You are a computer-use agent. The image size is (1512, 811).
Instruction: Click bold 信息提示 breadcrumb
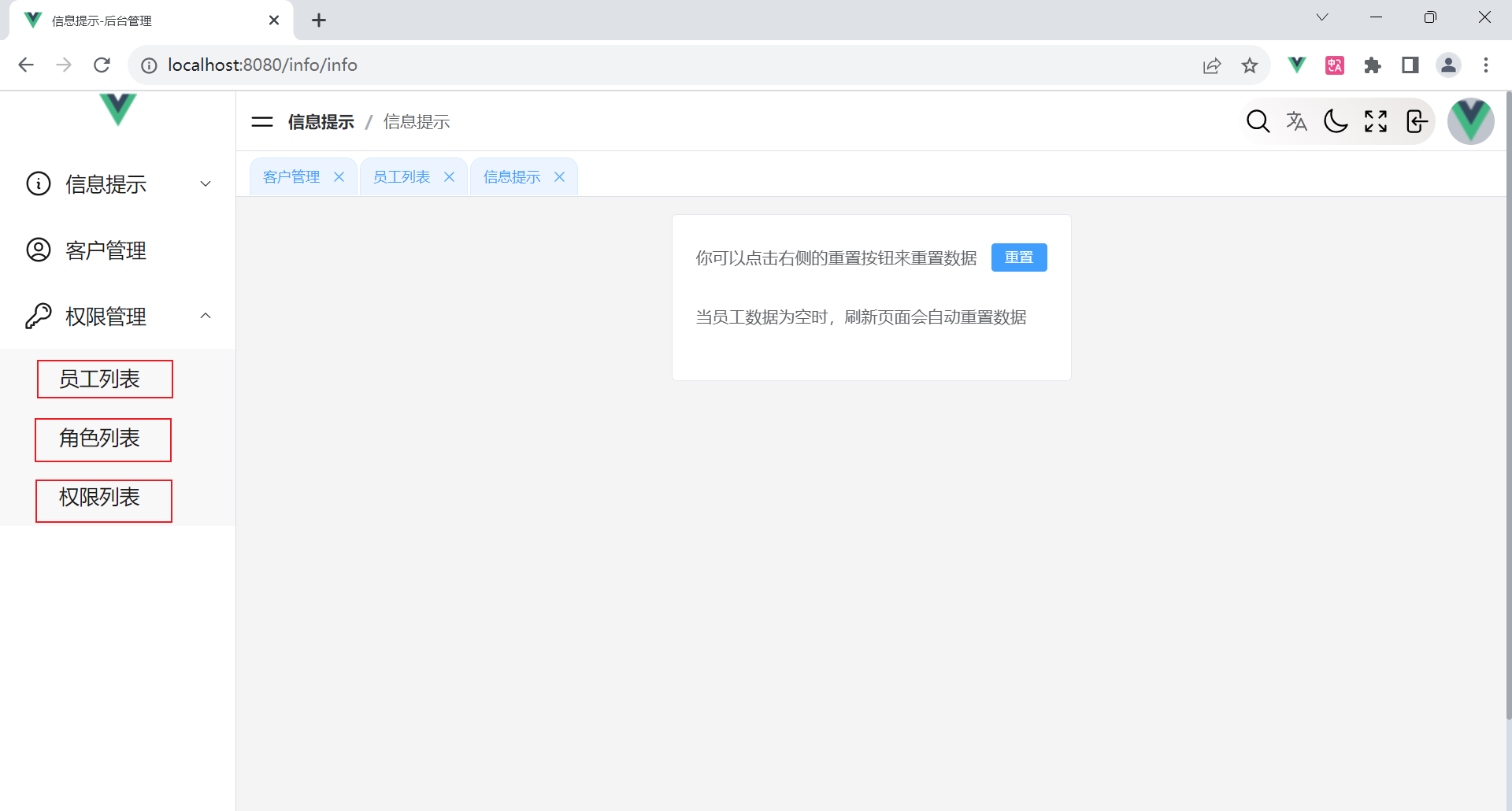pyautogui.click(x=321, y=122)
